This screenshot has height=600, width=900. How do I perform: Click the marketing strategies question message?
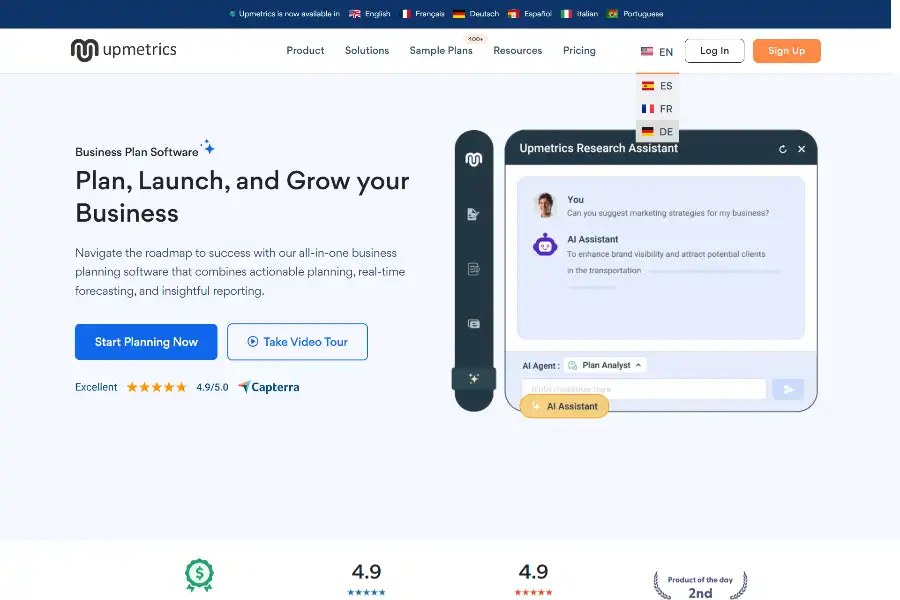668,213
